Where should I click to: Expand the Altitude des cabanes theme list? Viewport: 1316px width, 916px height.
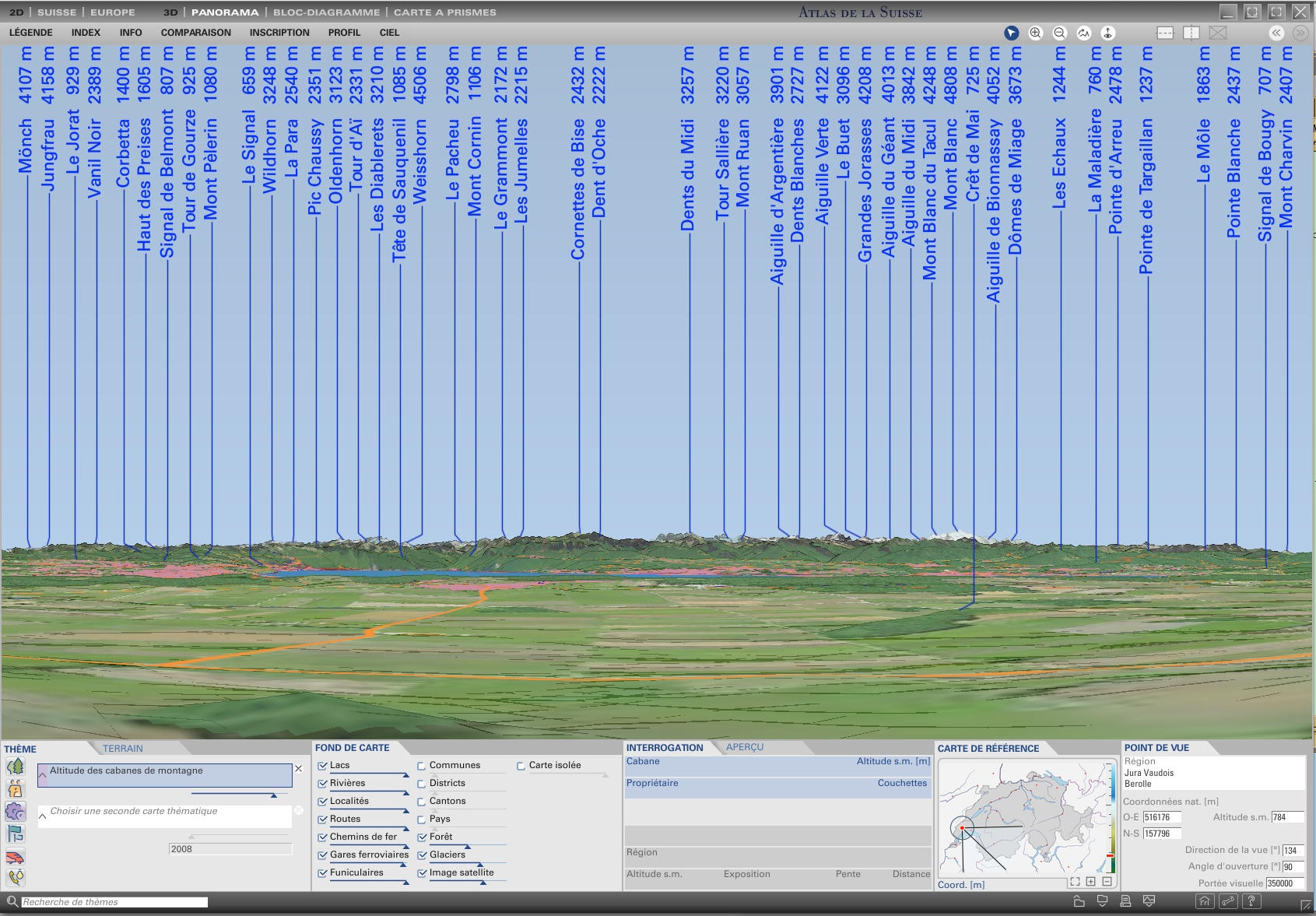click(x=43, y=776)
